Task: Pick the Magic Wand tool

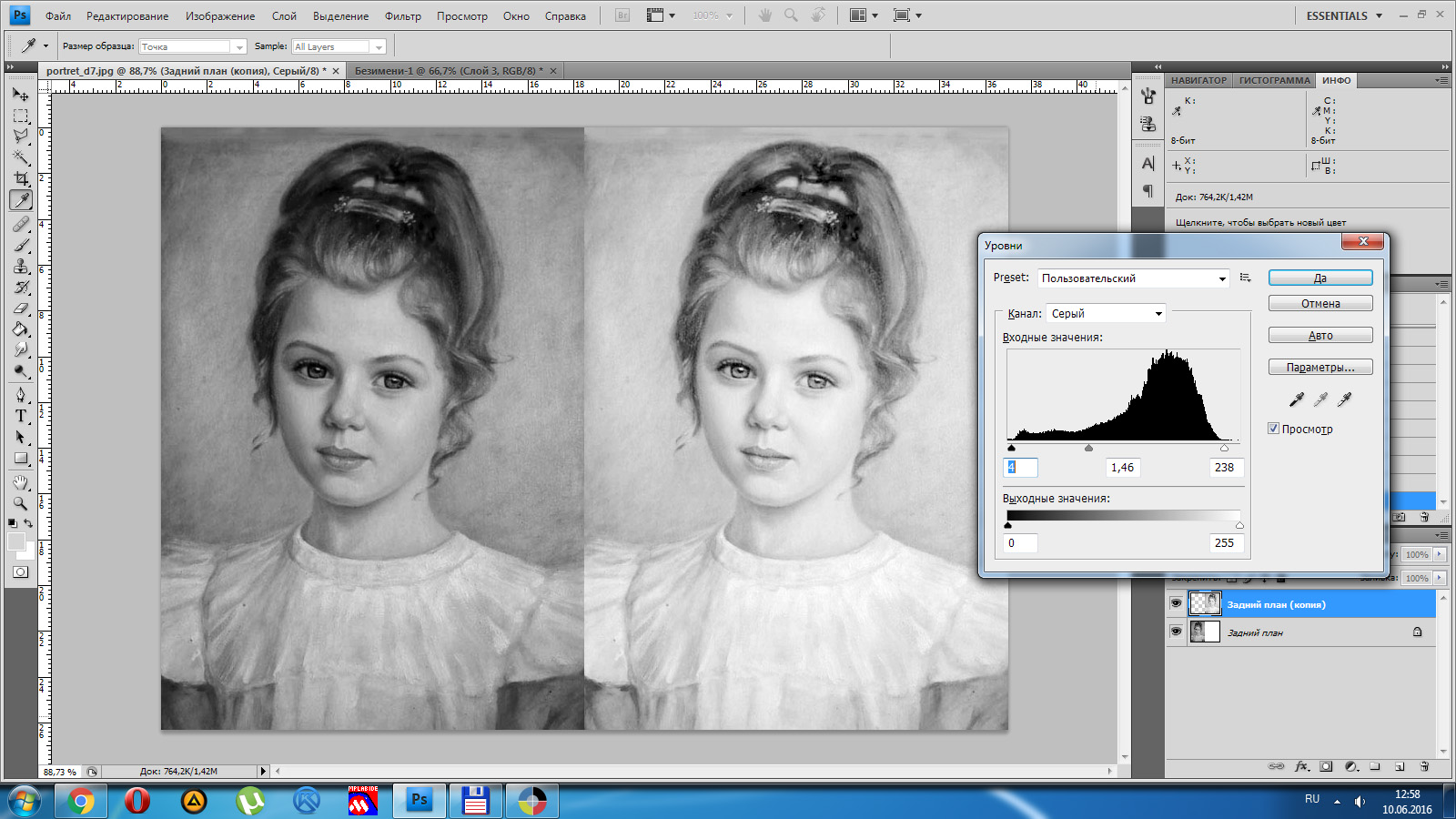Action: (x=21, y=157)
